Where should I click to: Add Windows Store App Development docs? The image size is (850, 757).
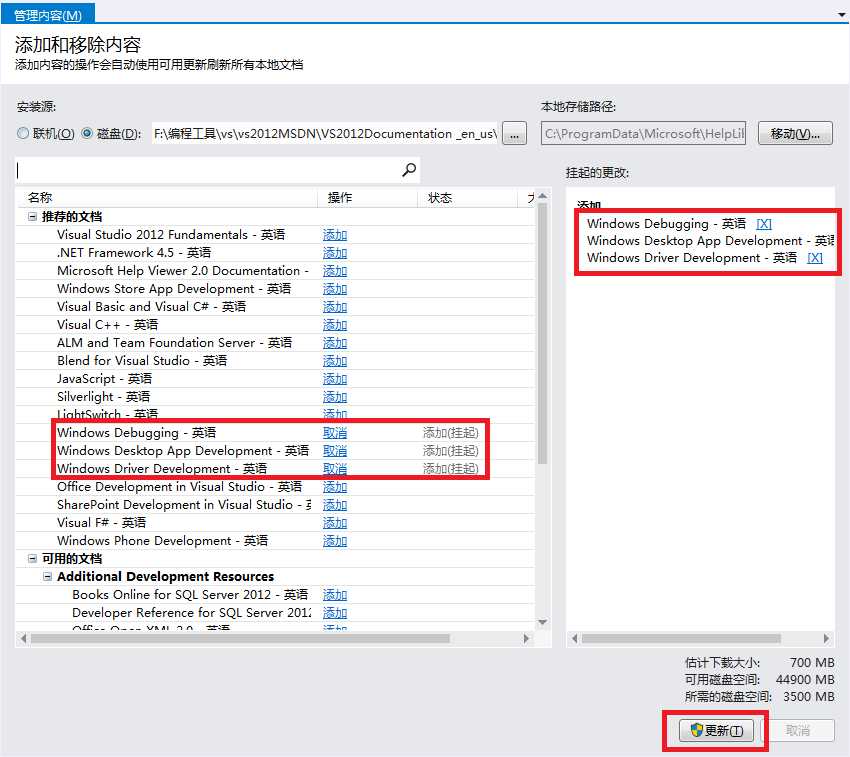(x=334, y=288)
